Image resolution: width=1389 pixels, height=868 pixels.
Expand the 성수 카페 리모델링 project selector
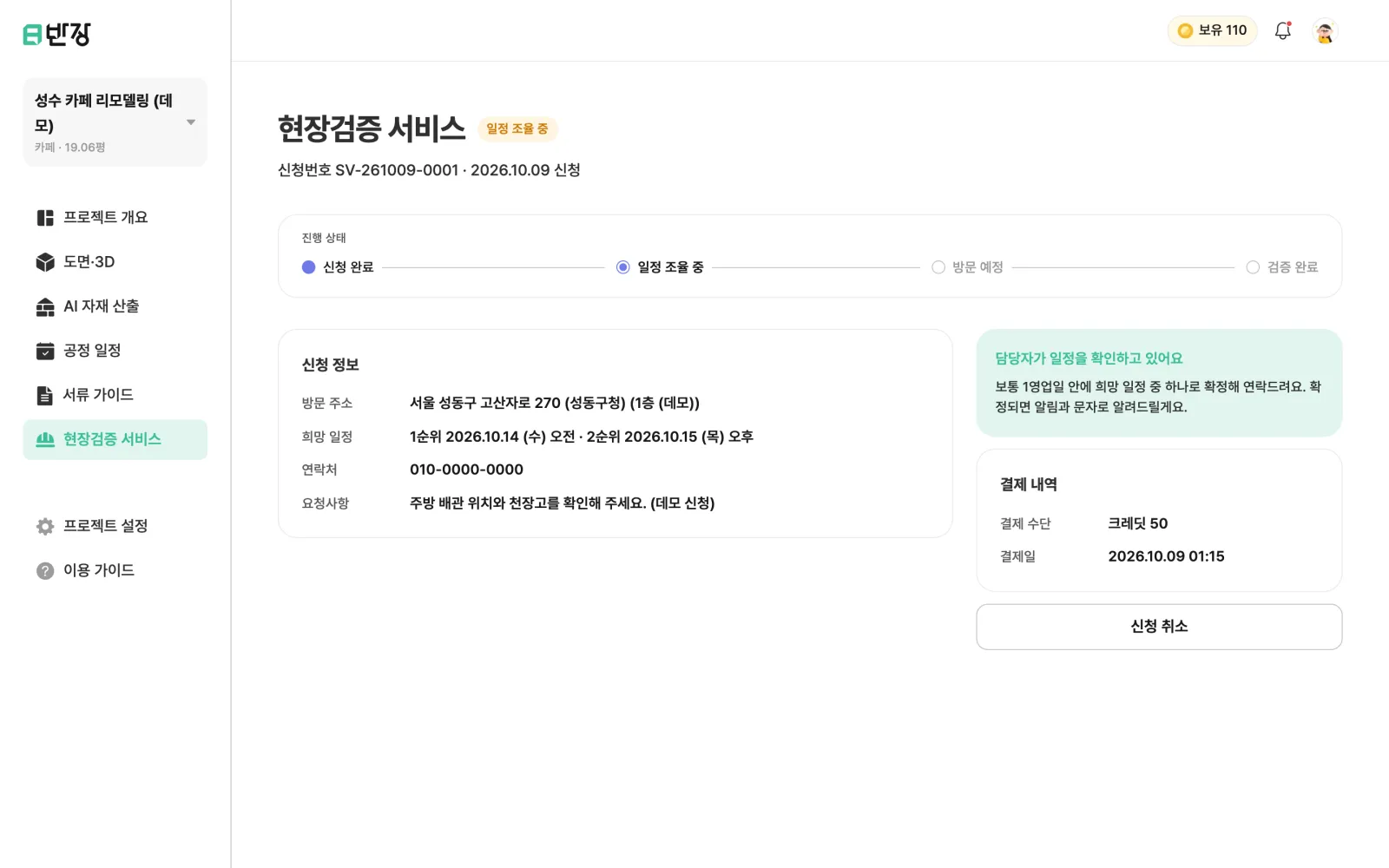tap(115, 122)
